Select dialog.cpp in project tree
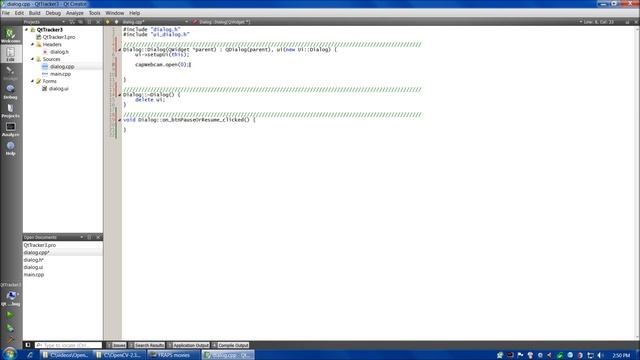This screenshot has height=360, width=640. click(62, 67)
